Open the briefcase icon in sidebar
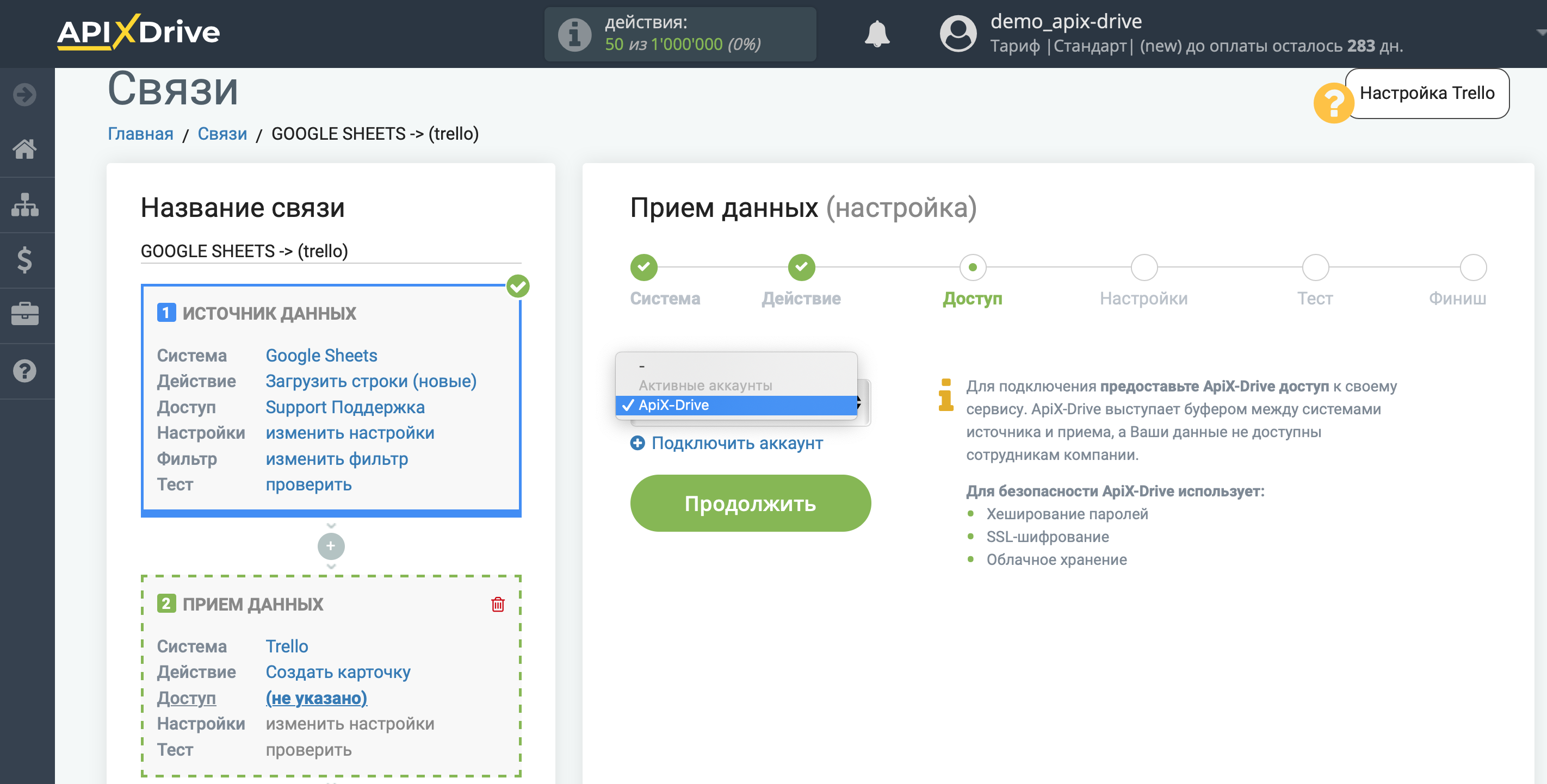Viewport: 1547px width, 784px height. [x=24, y=315]
